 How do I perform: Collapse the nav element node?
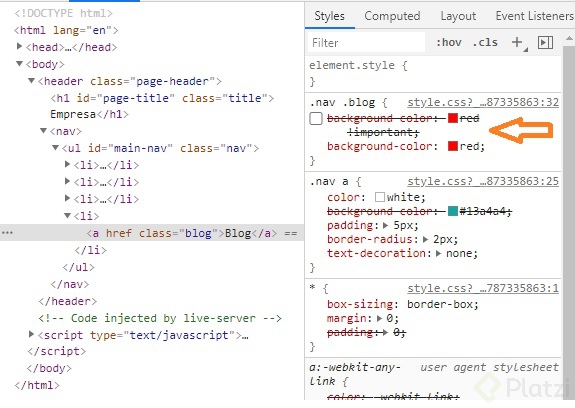coord(44,131)
